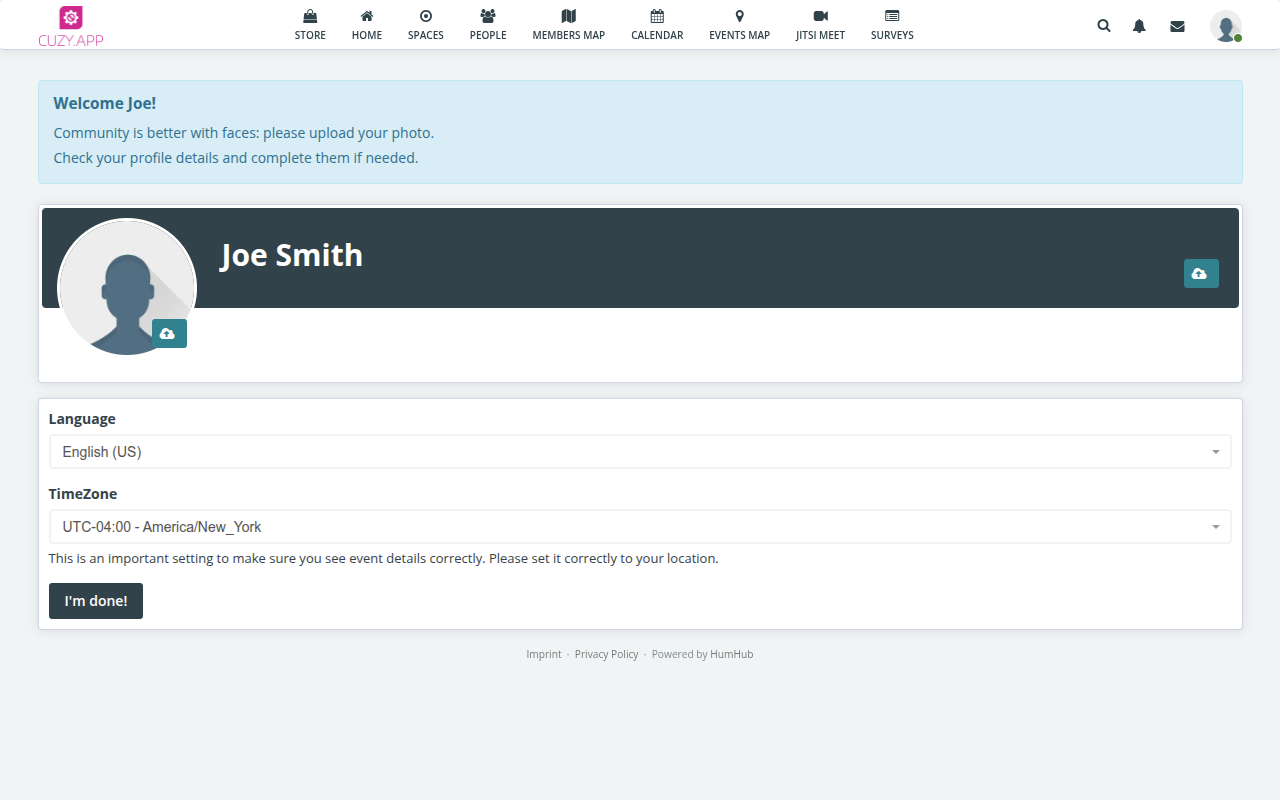The image size is (1280, 800).
Task: Select the HOME menu label
Action: coord(367,35)
